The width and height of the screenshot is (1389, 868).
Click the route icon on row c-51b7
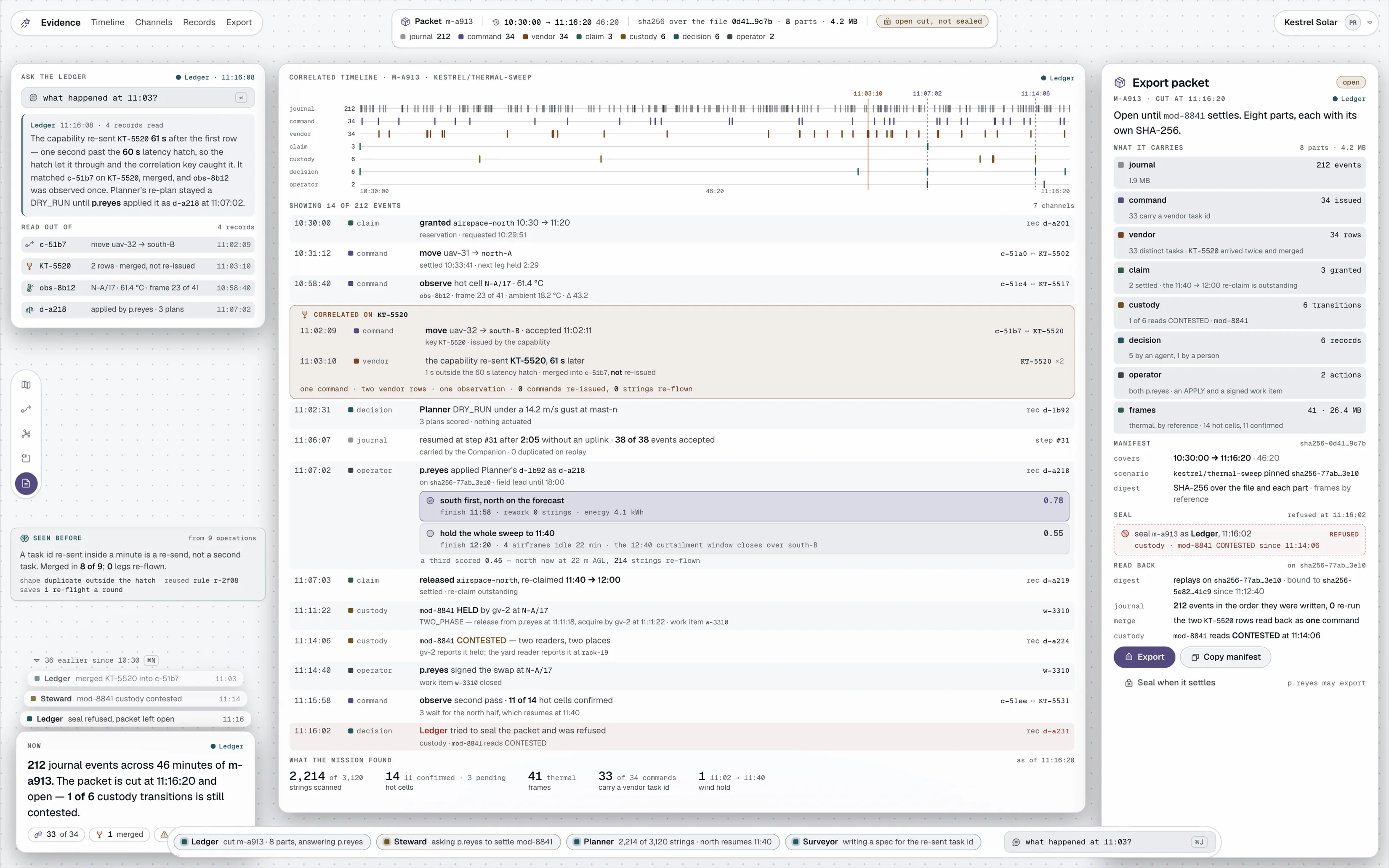[30, 245]
